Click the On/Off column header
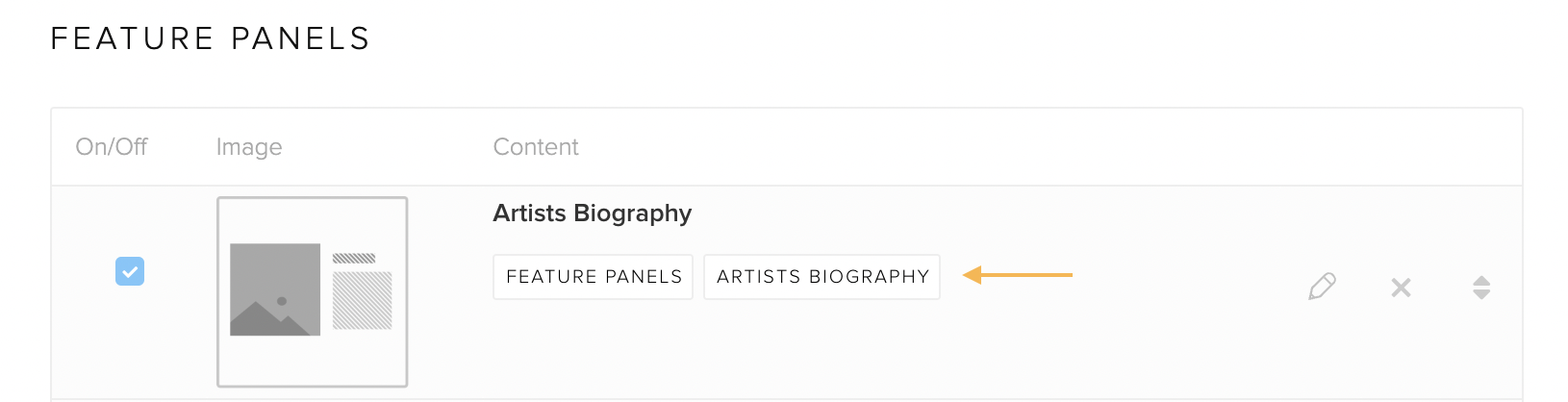This screenshot has width=1568, height=402. coord(112,147)
